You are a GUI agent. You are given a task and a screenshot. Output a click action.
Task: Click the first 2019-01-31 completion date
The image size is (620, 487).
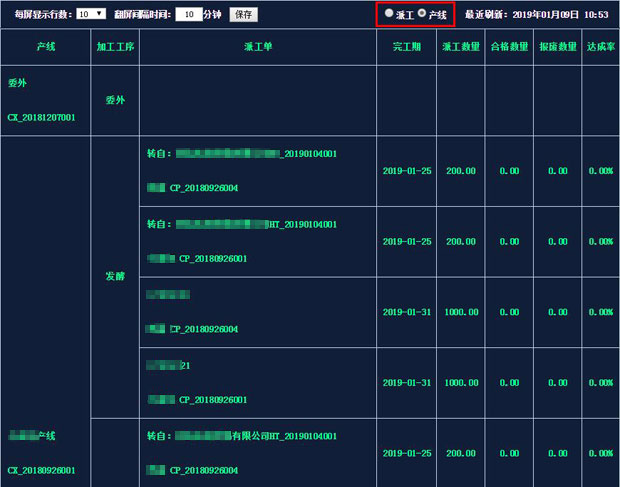[406, 312]
